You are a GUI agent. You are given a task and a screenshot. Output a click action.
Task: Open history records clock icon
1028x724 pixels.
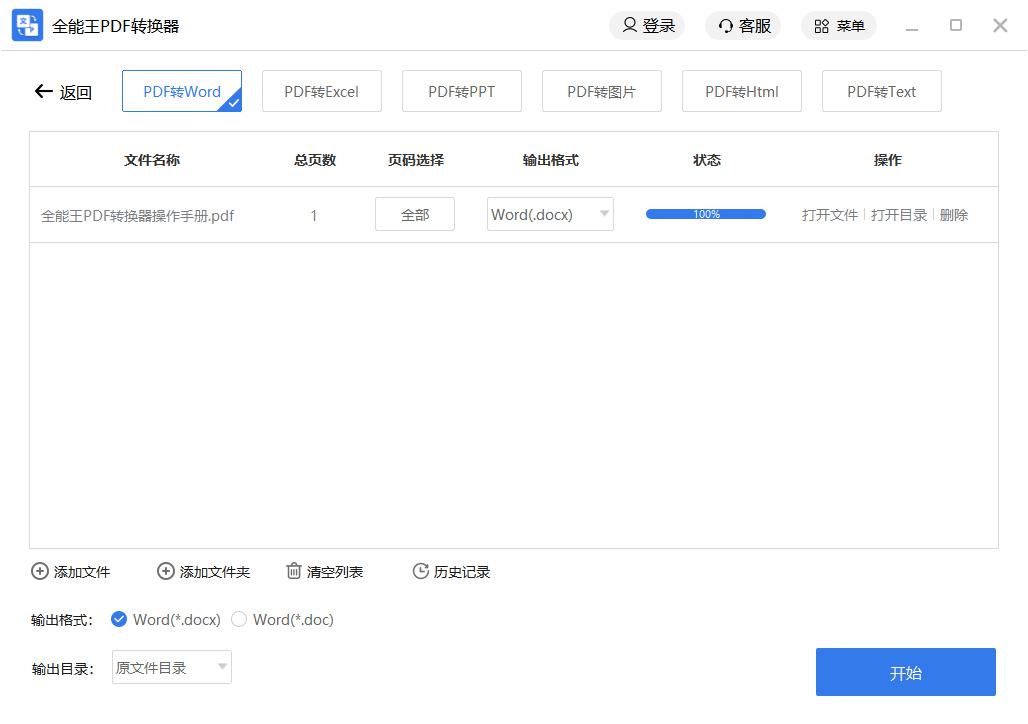click(421, 572)
